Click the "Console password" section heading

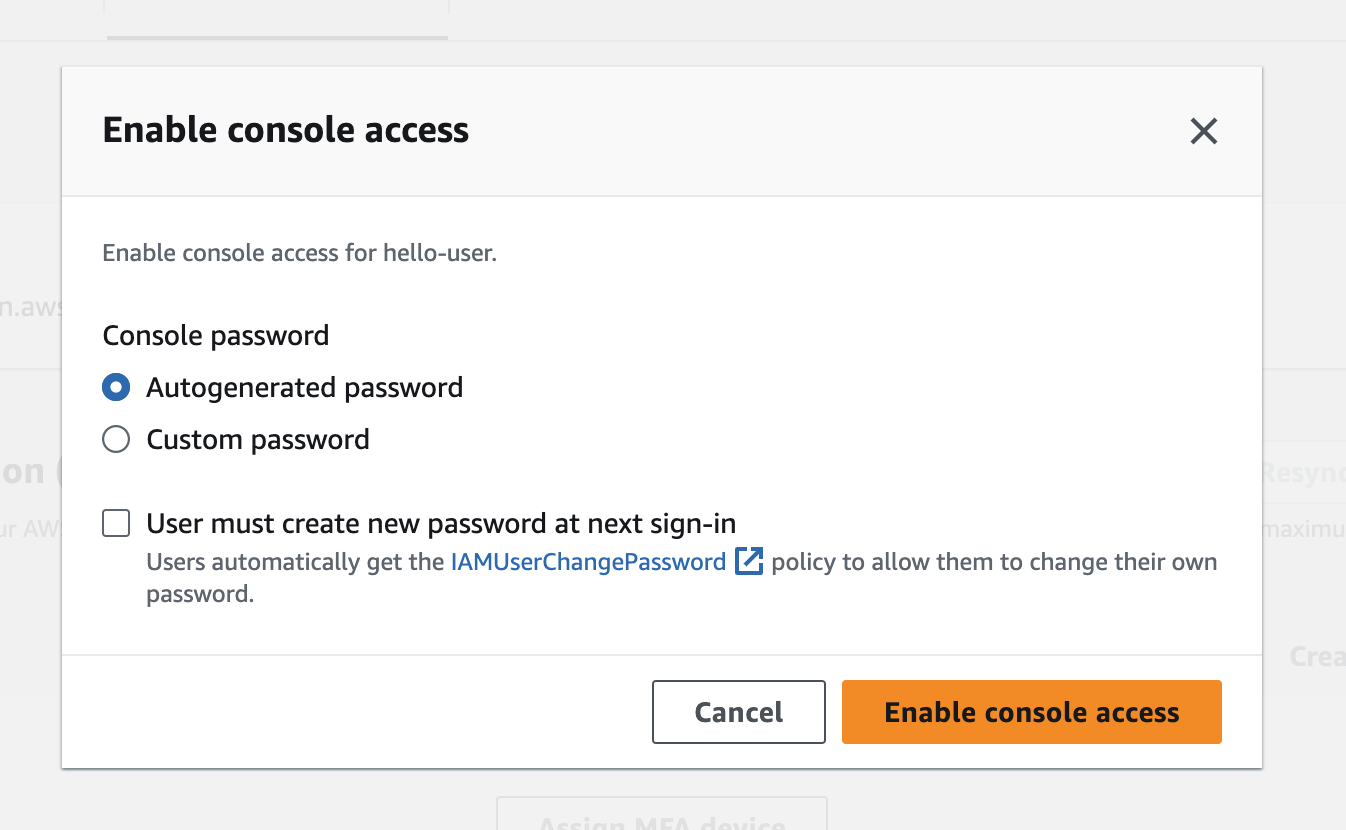pos(216,335)
